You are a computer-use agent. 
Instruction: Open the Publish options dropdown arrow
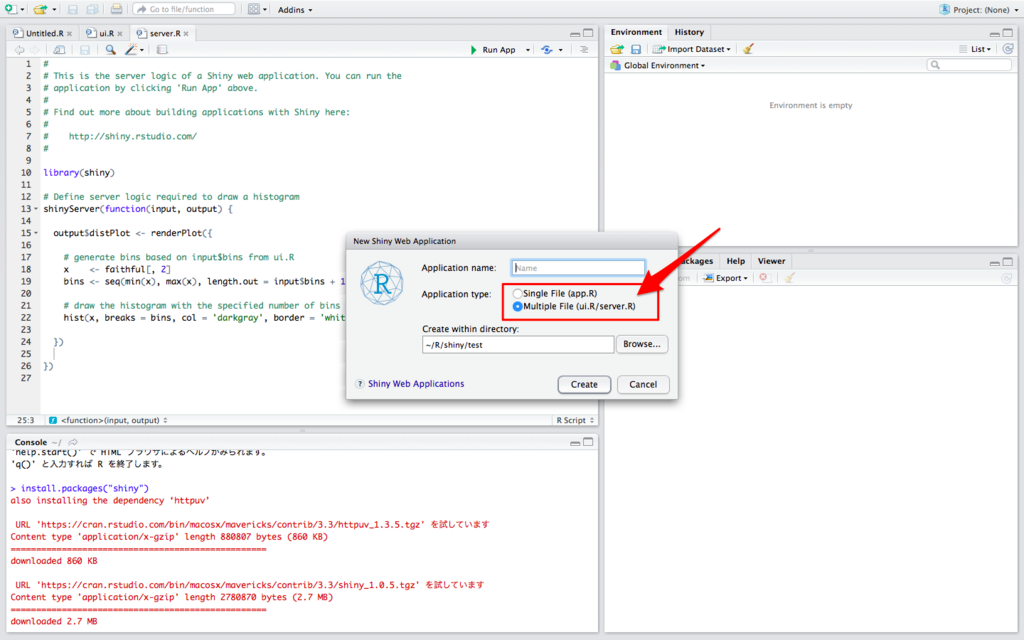tap(560, 50)
